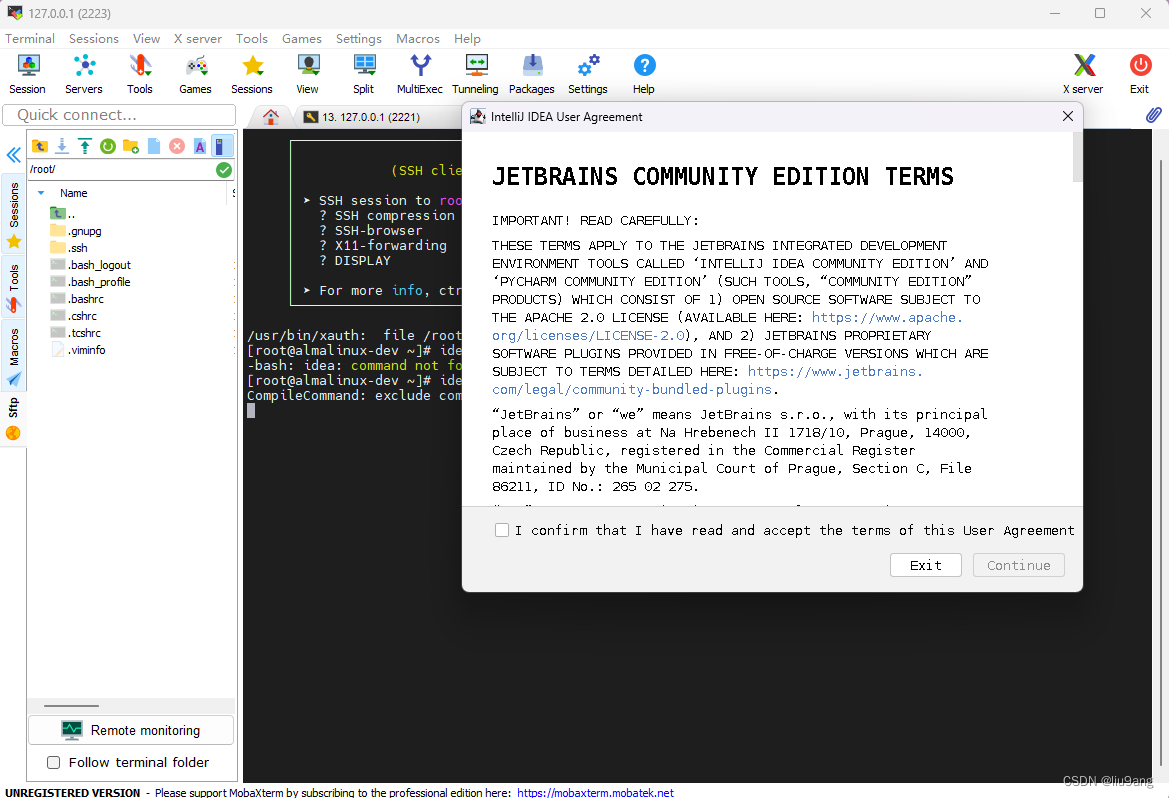This screenshot has height=798, width=1169.
Task: Click the Split terminal icon
Action: [x=364, y=74]
